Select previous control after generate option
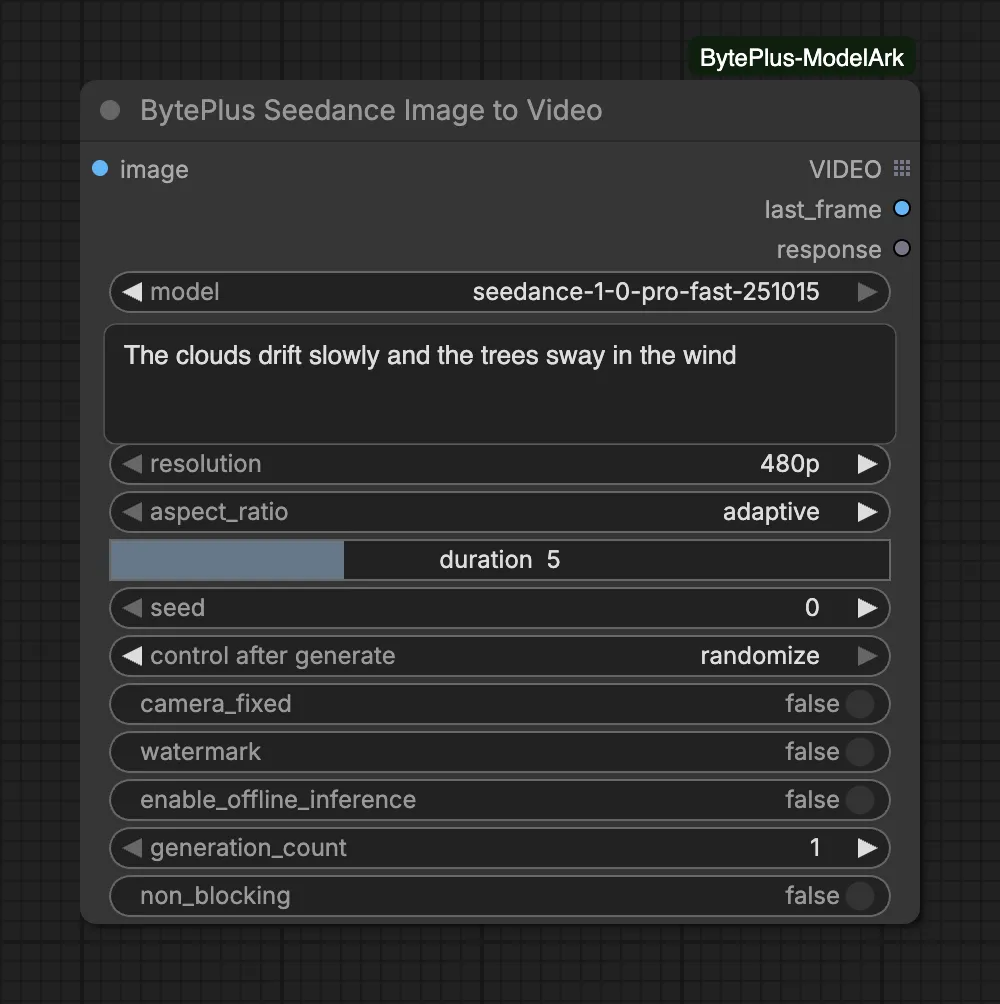This screenshot has height=1004, width=1000. point(132,656)
